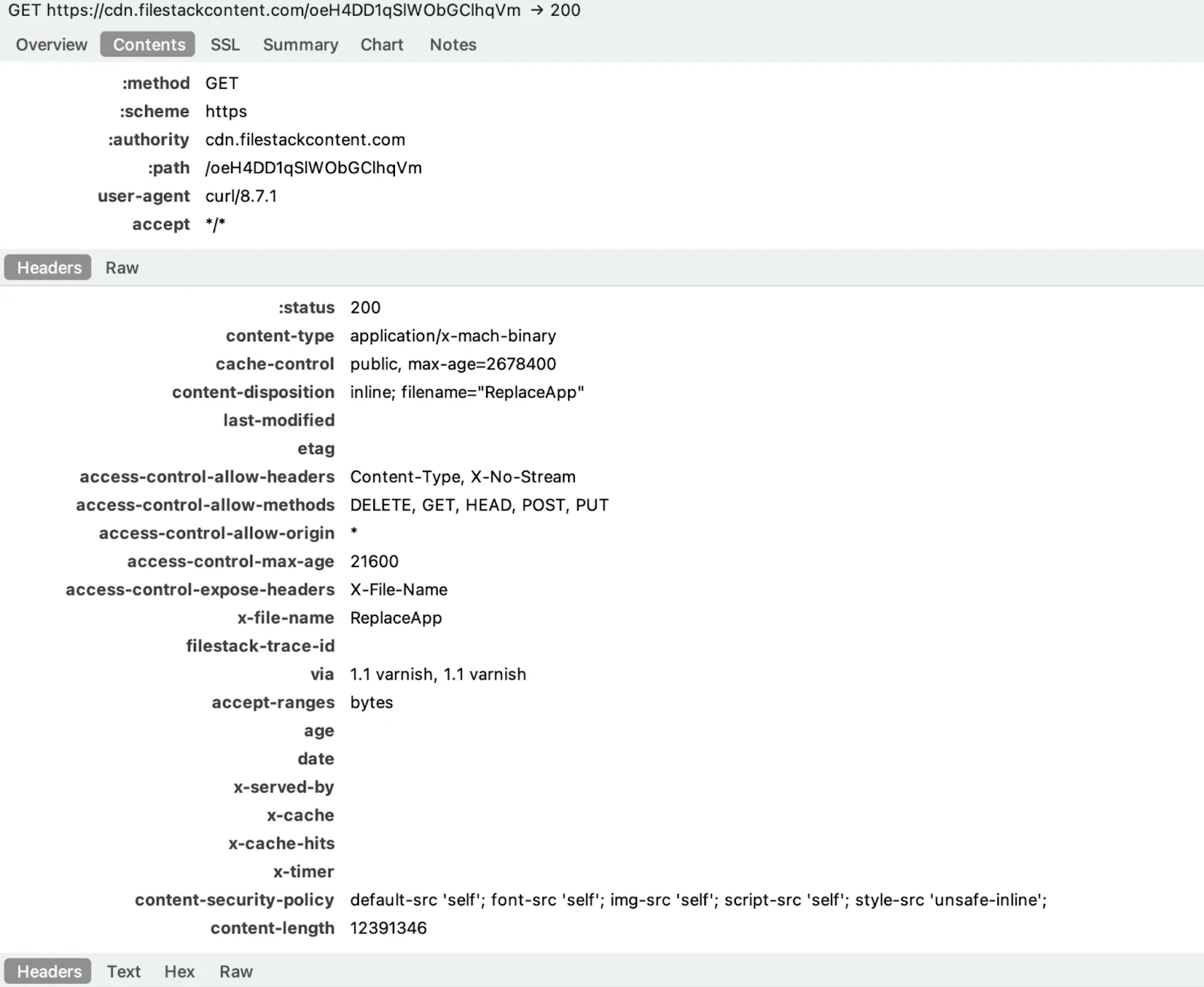This screenshot has width=1204, height=987.
Task: Switch to the SSL tab
Action: pos(225,44)
